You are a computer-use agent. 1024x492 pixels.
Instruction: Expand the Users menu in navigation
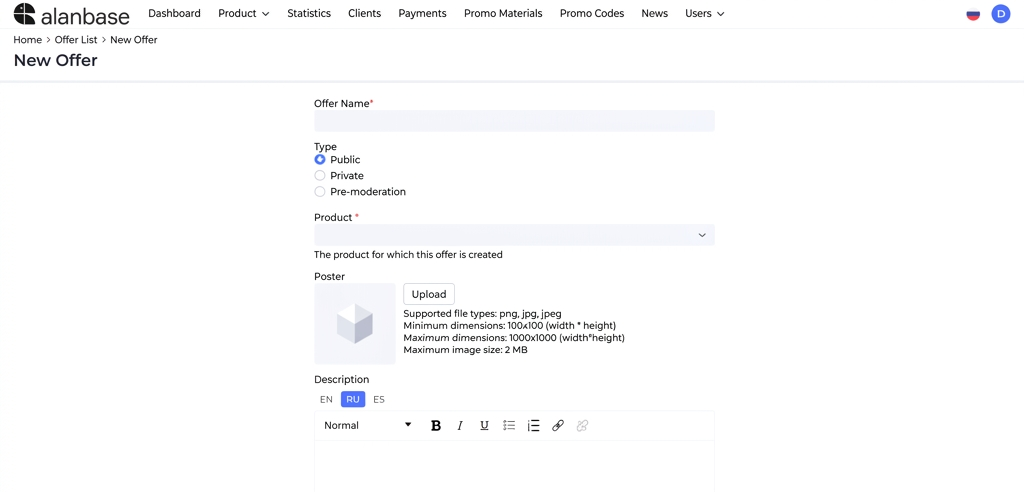click(x=705, y=14)
